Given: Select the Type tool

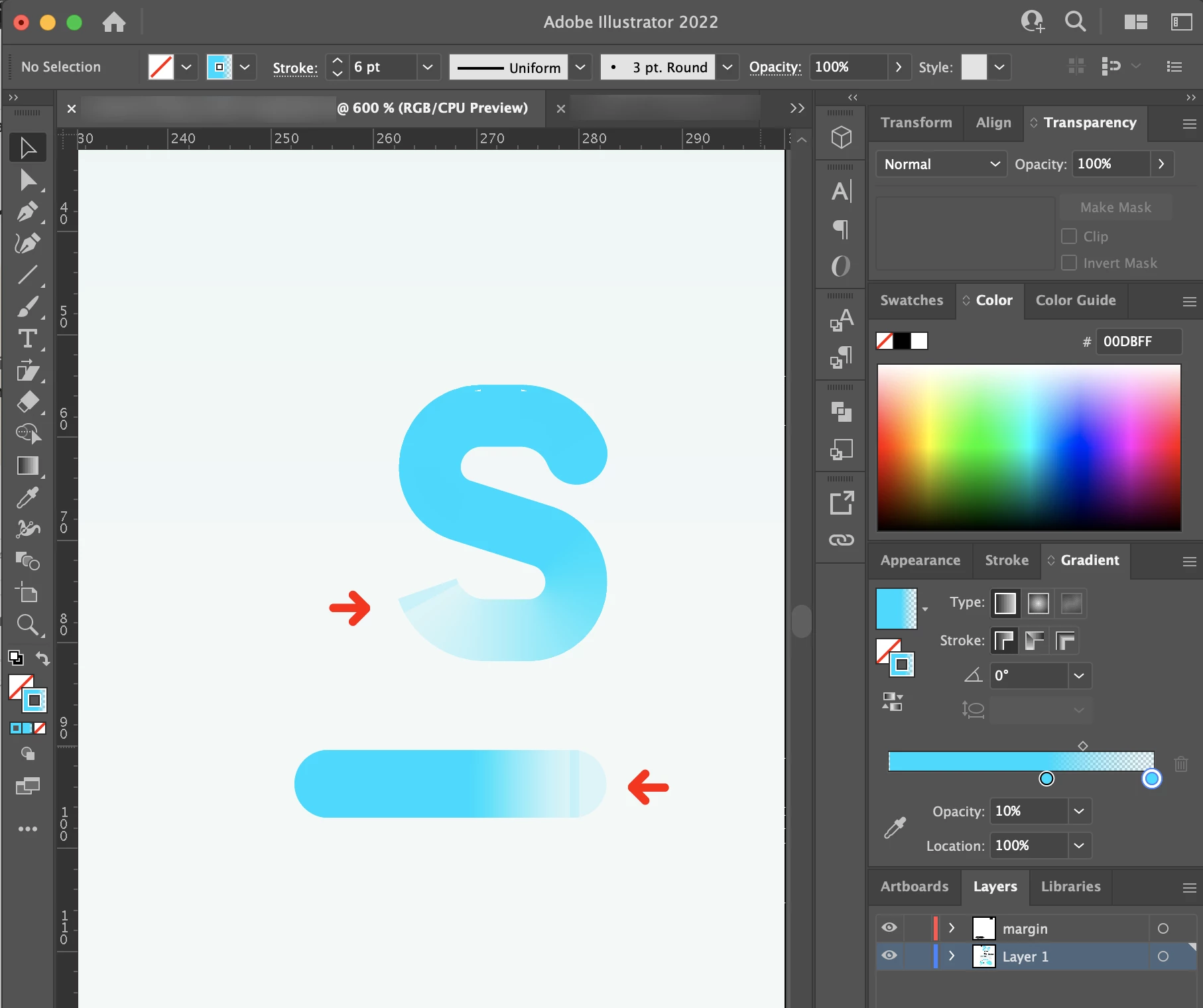Looking at the screenshot, I should (28, 339).
